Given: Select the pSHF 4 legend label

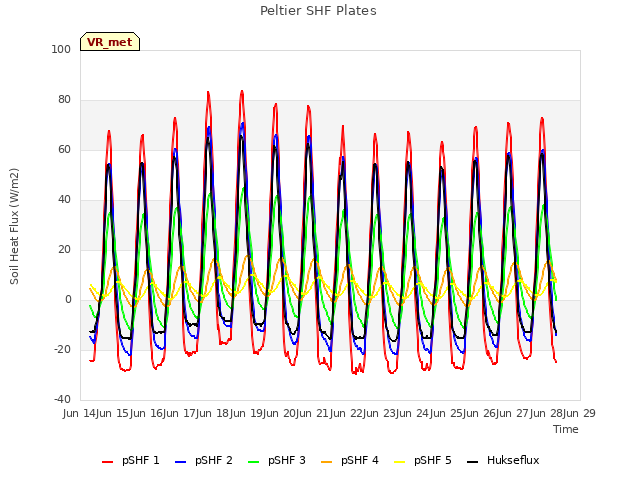Looking at the screenshot, I should coord(360,460).
